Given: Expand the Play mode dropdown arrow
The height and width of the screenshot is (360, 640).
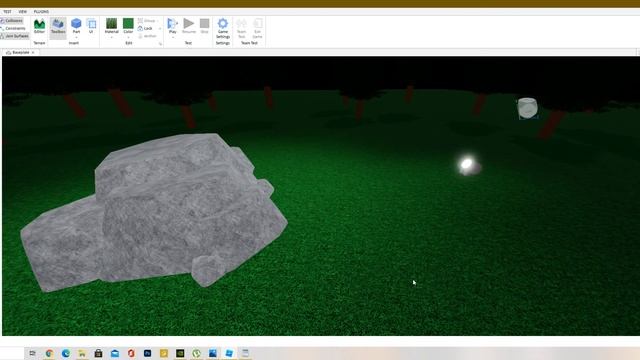Looking at the screenshot, I should (173, 38).
